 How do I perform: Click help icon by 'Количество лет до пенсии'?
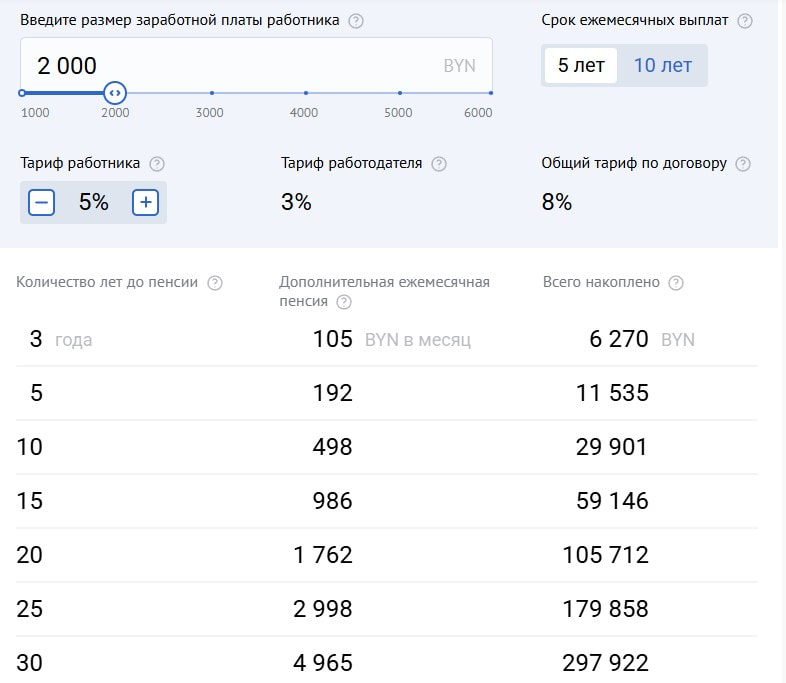click(x=214, y=283)
